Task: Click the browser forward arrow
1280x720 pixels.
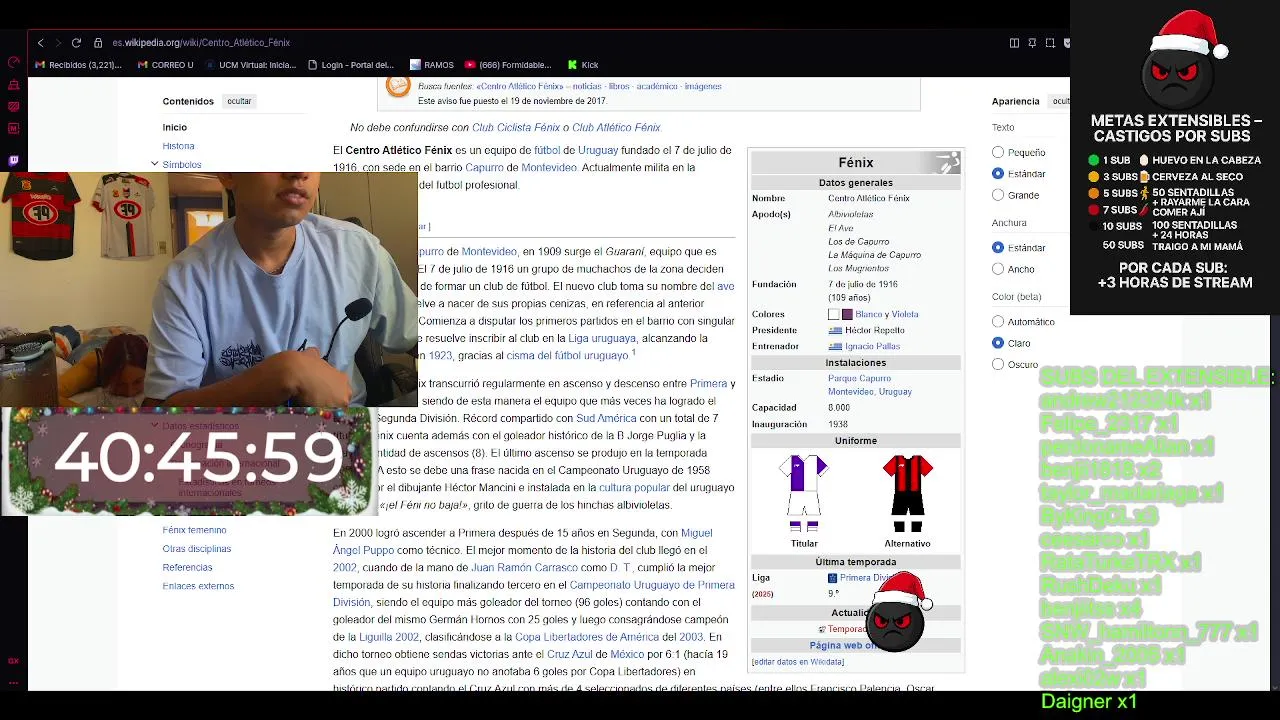Action: (58, 43)
